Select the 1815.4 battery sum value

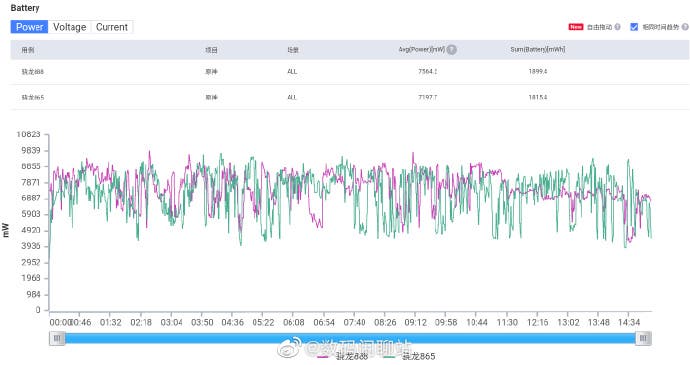point(538,97)
